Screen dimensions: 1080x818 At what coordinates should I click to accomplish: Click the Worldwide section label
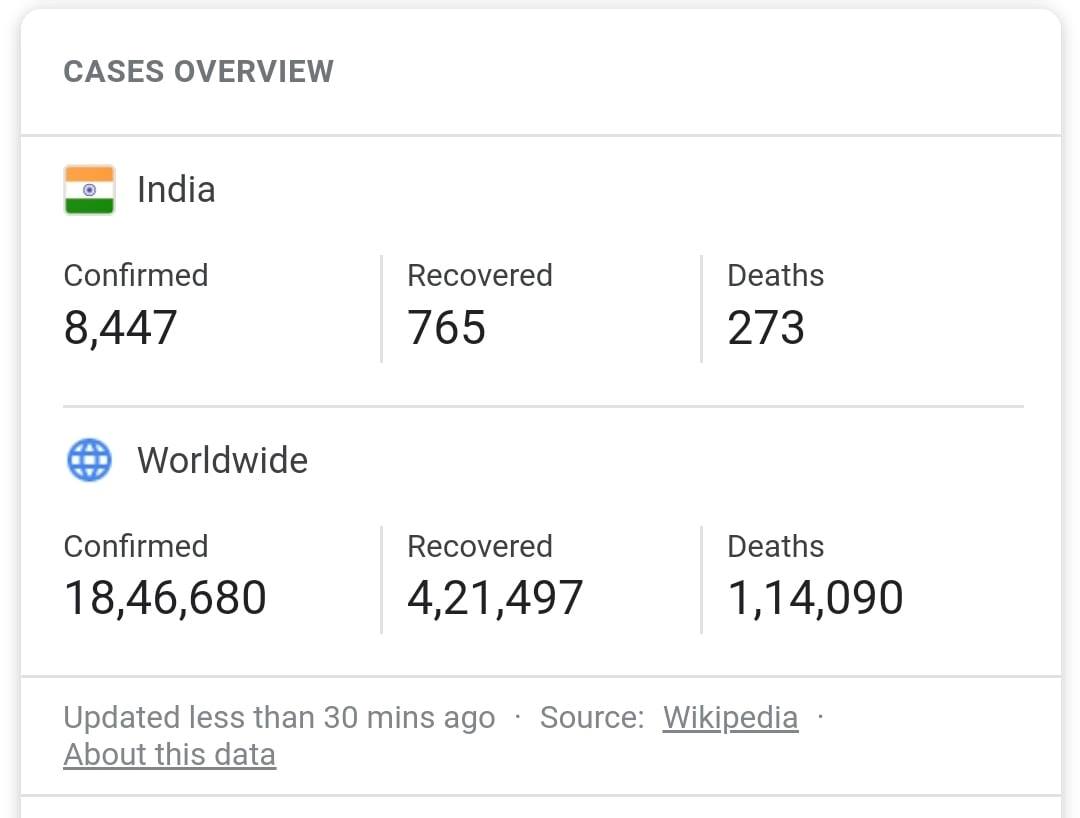222,460
